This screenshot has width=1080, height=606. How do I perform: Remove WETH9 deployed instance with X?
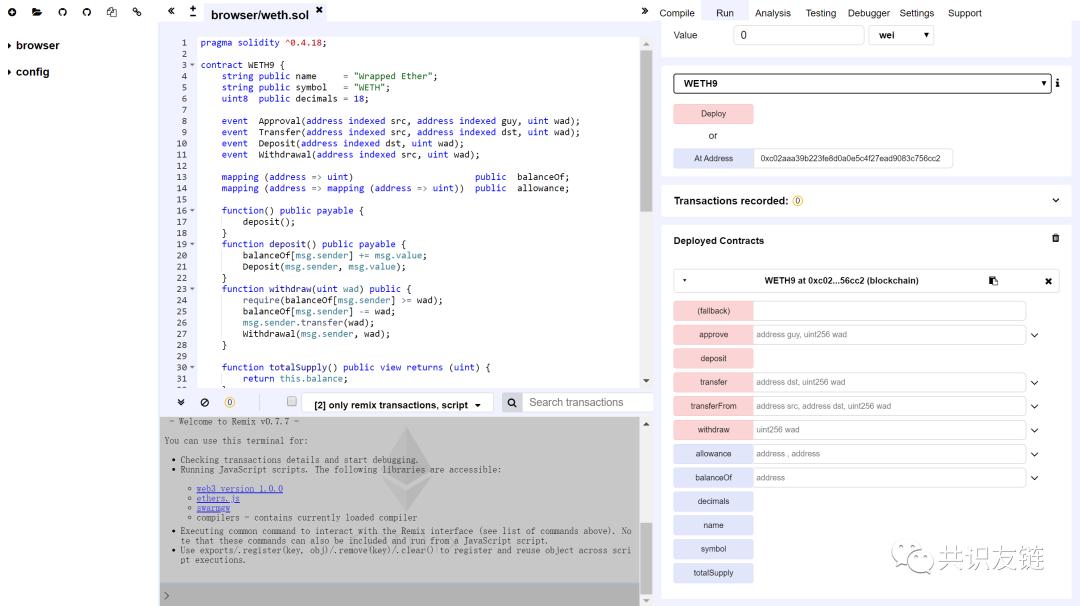[1048, 281]
